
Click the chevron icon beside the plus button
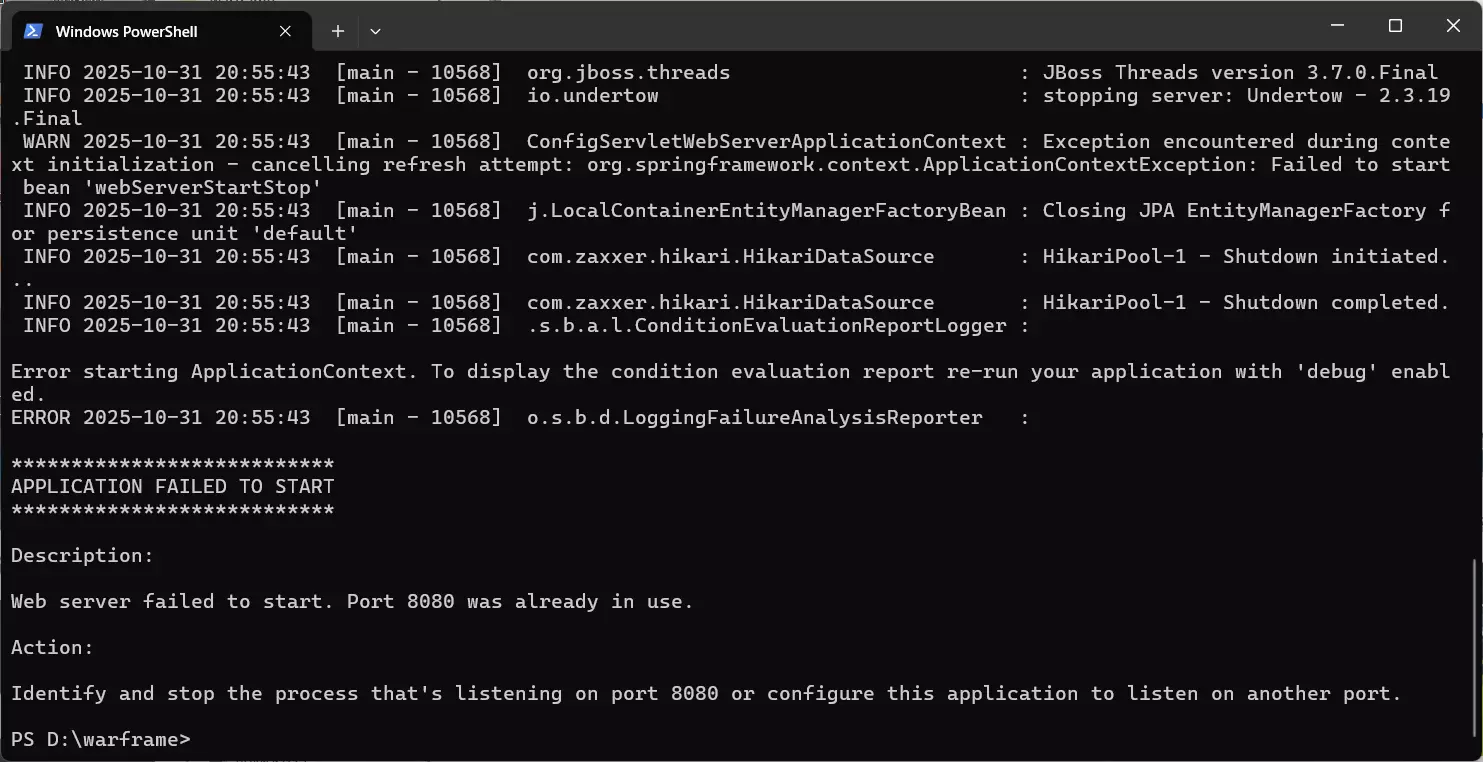pos(375,31)
